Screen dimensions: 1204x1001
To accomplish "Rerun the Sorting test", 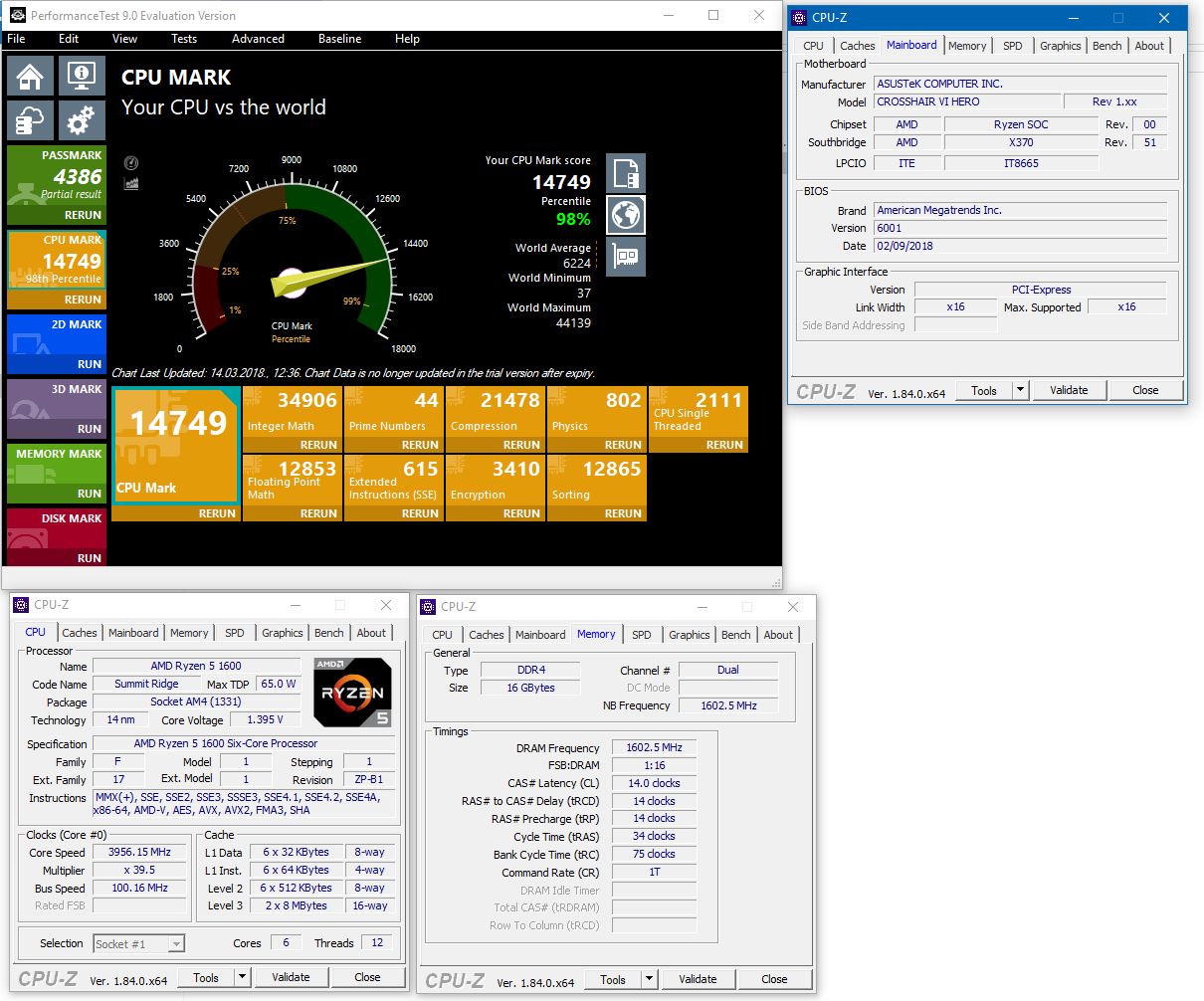I will click(623, 513).
